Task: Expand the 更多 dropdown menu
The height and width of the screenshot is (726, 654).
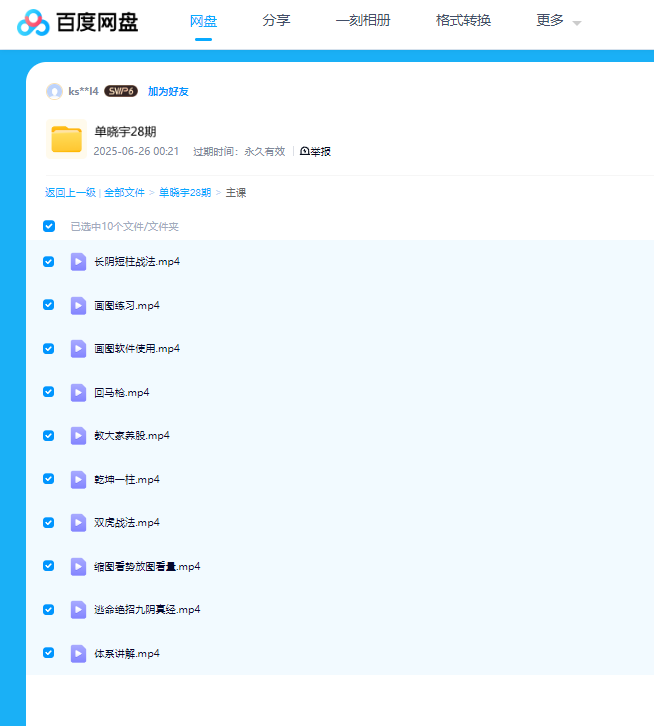Action: pyautogui.click(x=558, y=20)
